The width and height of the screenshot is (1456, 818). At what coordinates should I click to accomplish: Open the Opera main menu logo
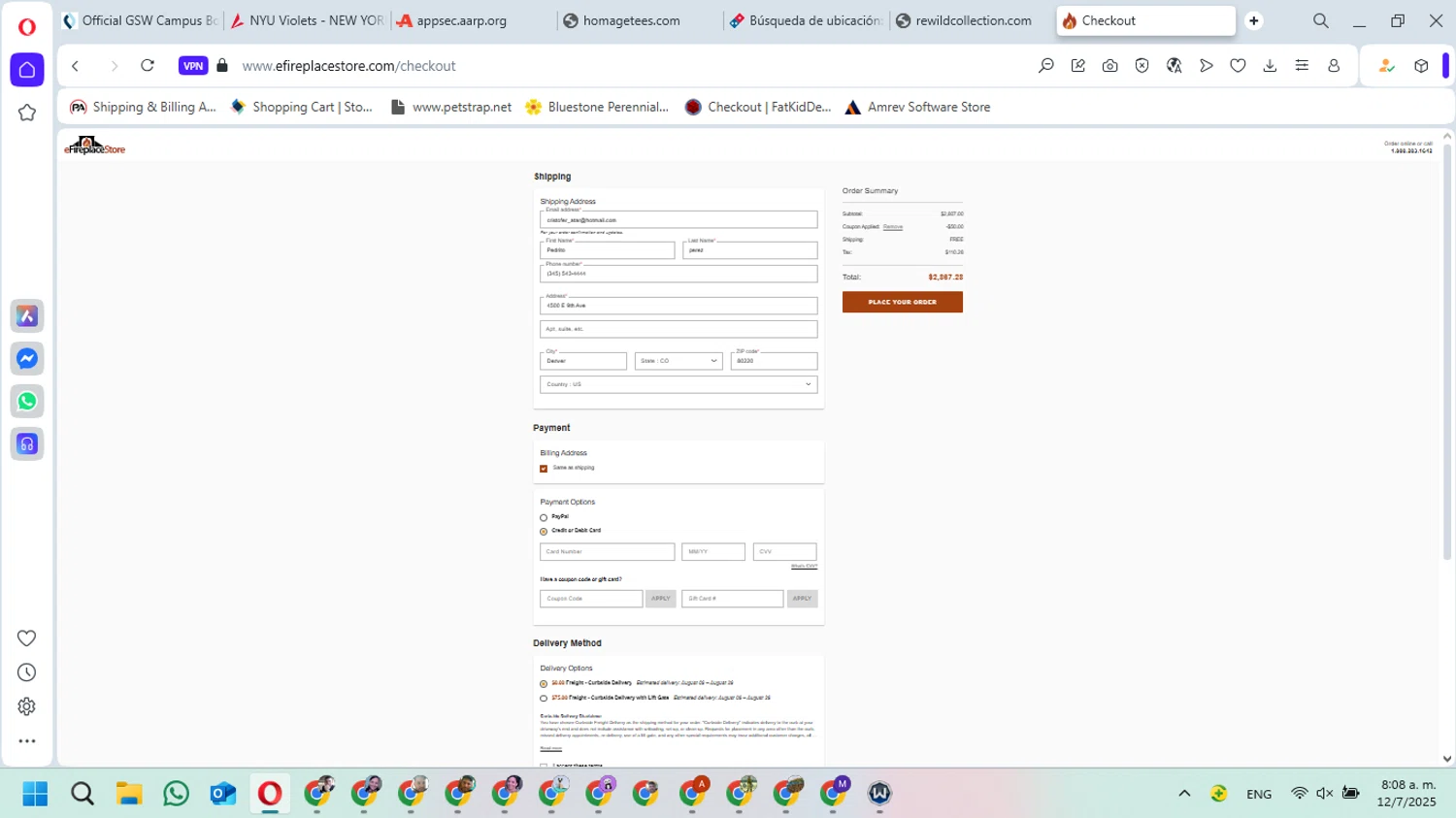pyautogui.click(x=26, y=26)
